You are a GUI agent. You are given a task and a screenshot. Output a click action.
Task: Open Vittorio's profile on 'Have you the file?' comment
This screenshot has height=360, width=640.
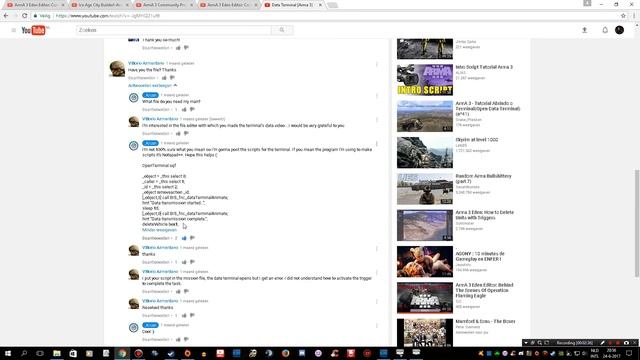(146, 63)
